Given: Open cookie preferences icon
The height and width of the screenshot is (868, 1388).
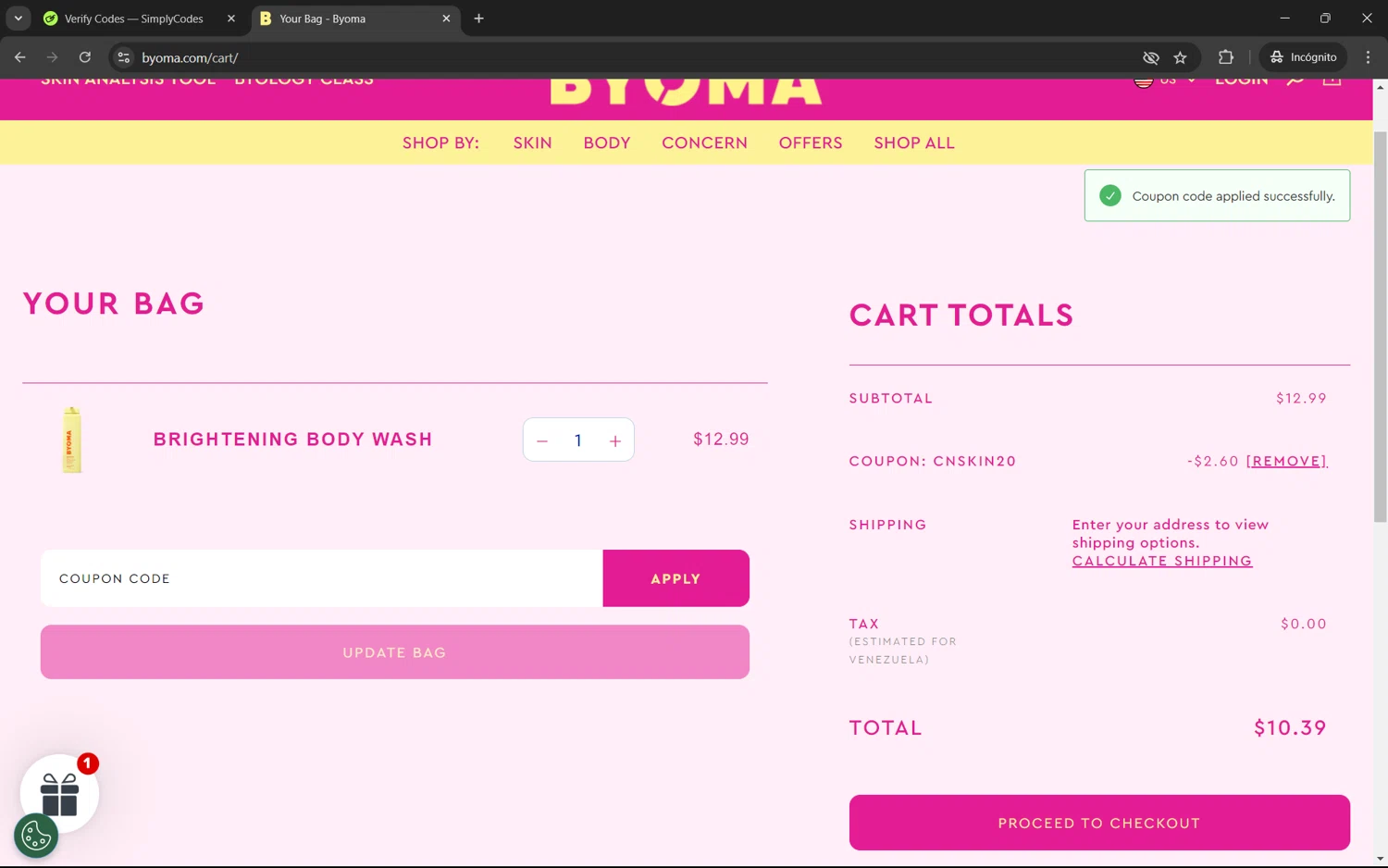Looking at the screenshot, I should (36, 836).
